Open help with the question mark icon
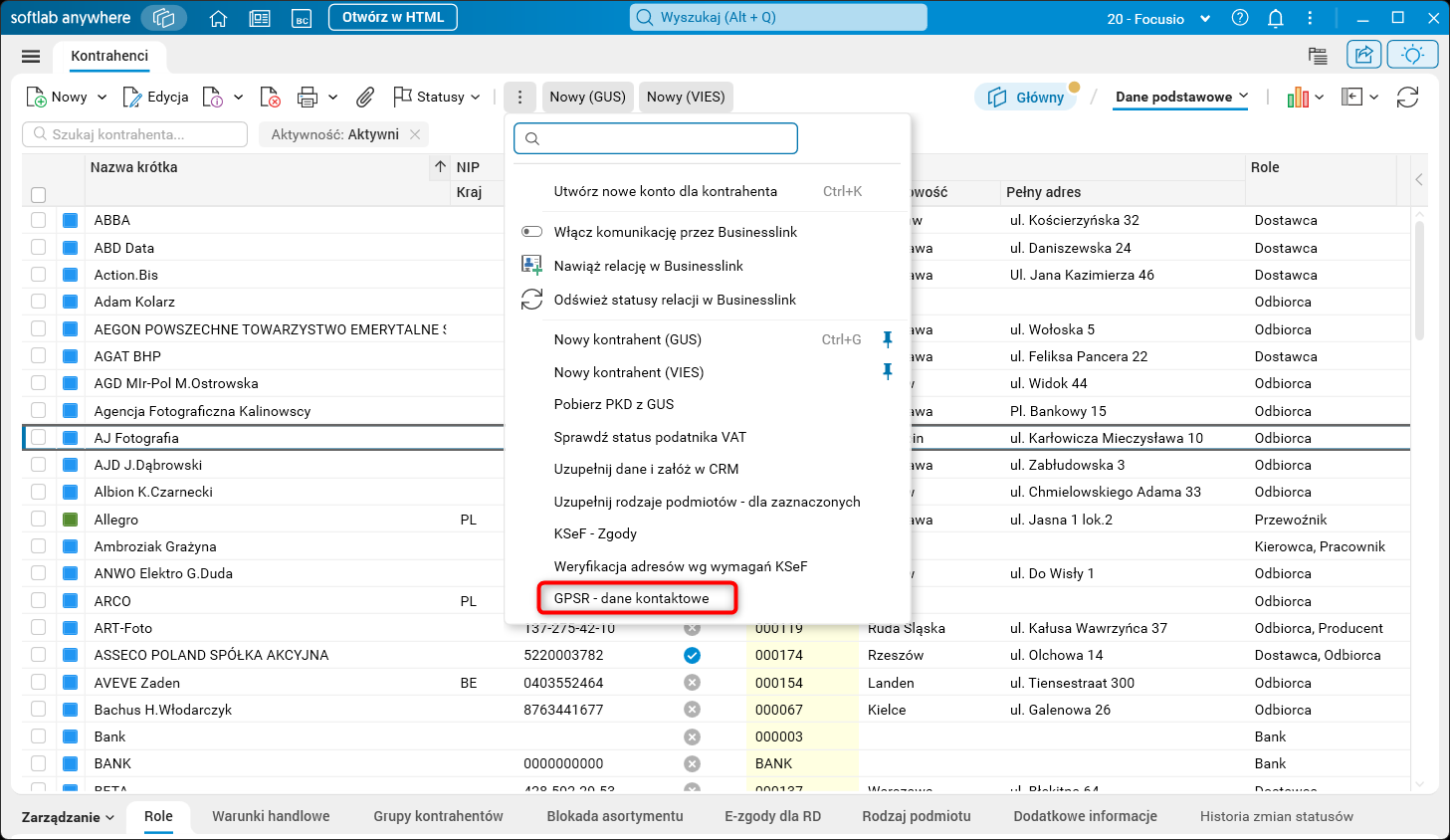This screenshot has height=840, width=1450. (x=1240, y=18)
